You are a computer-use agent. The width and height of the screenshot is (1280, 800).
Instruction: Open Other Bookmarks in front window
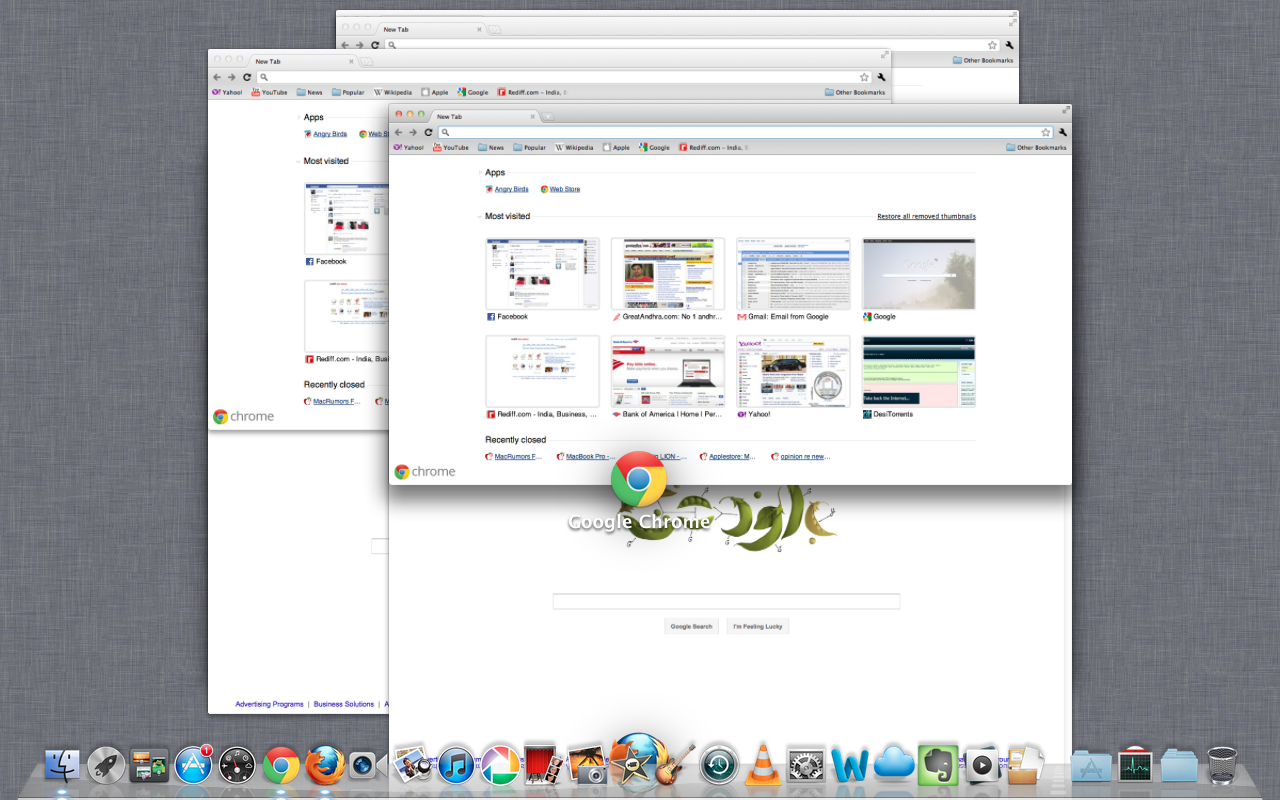(1036, 147)
